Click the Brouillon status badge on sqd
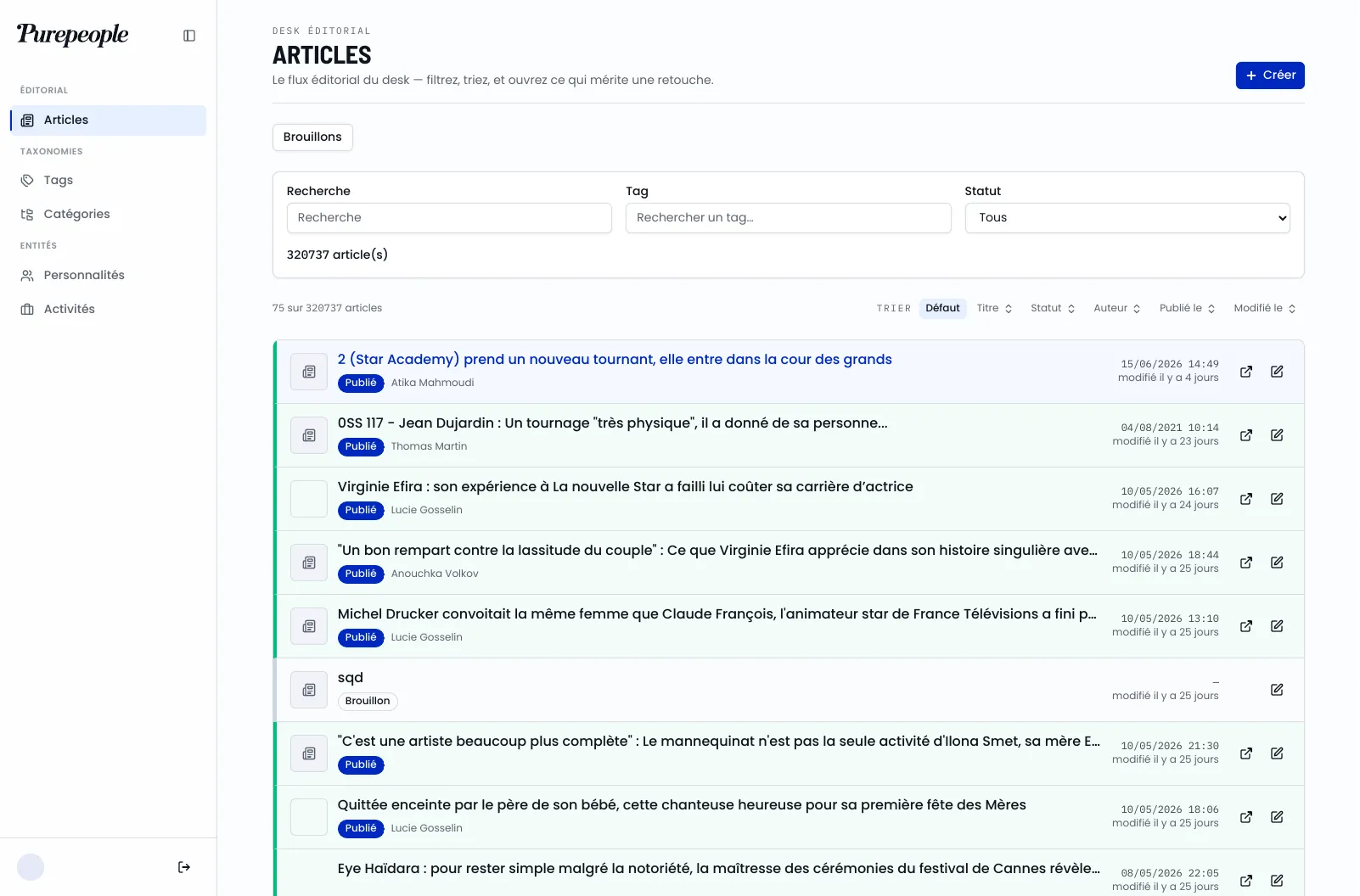This screenshot has width=1360, height=896. (368, 702)
